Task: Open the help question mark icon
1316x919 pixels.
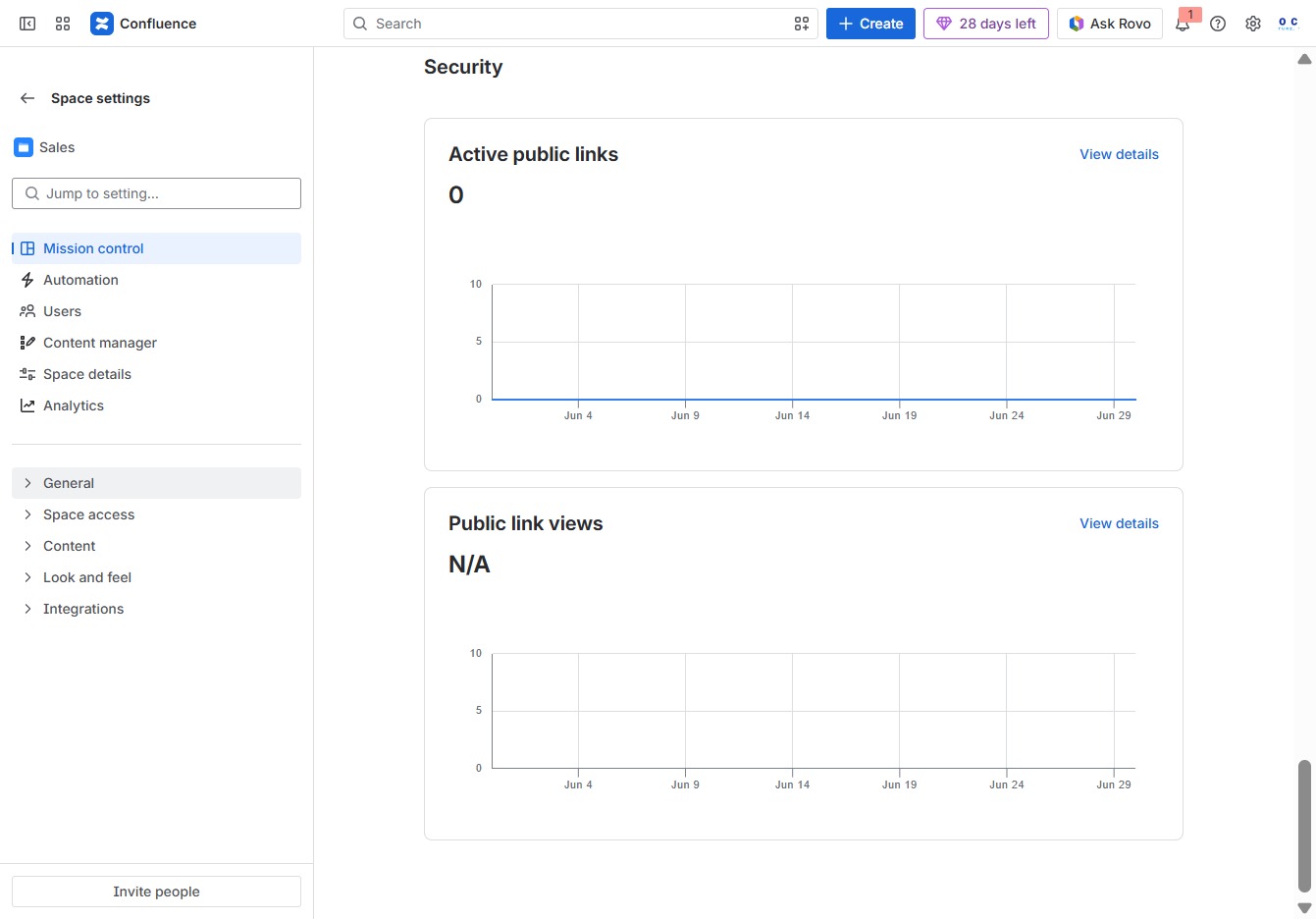Action: (x=1218, y=24)
